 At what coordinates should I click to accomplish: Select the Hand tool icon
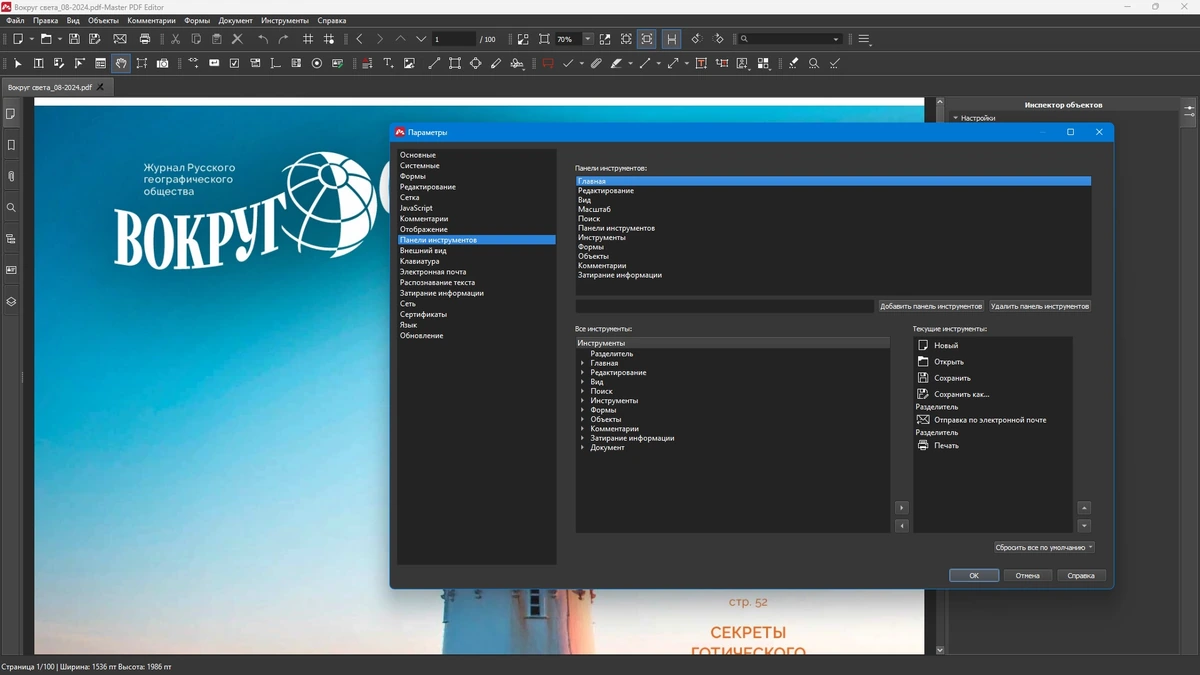121,63
